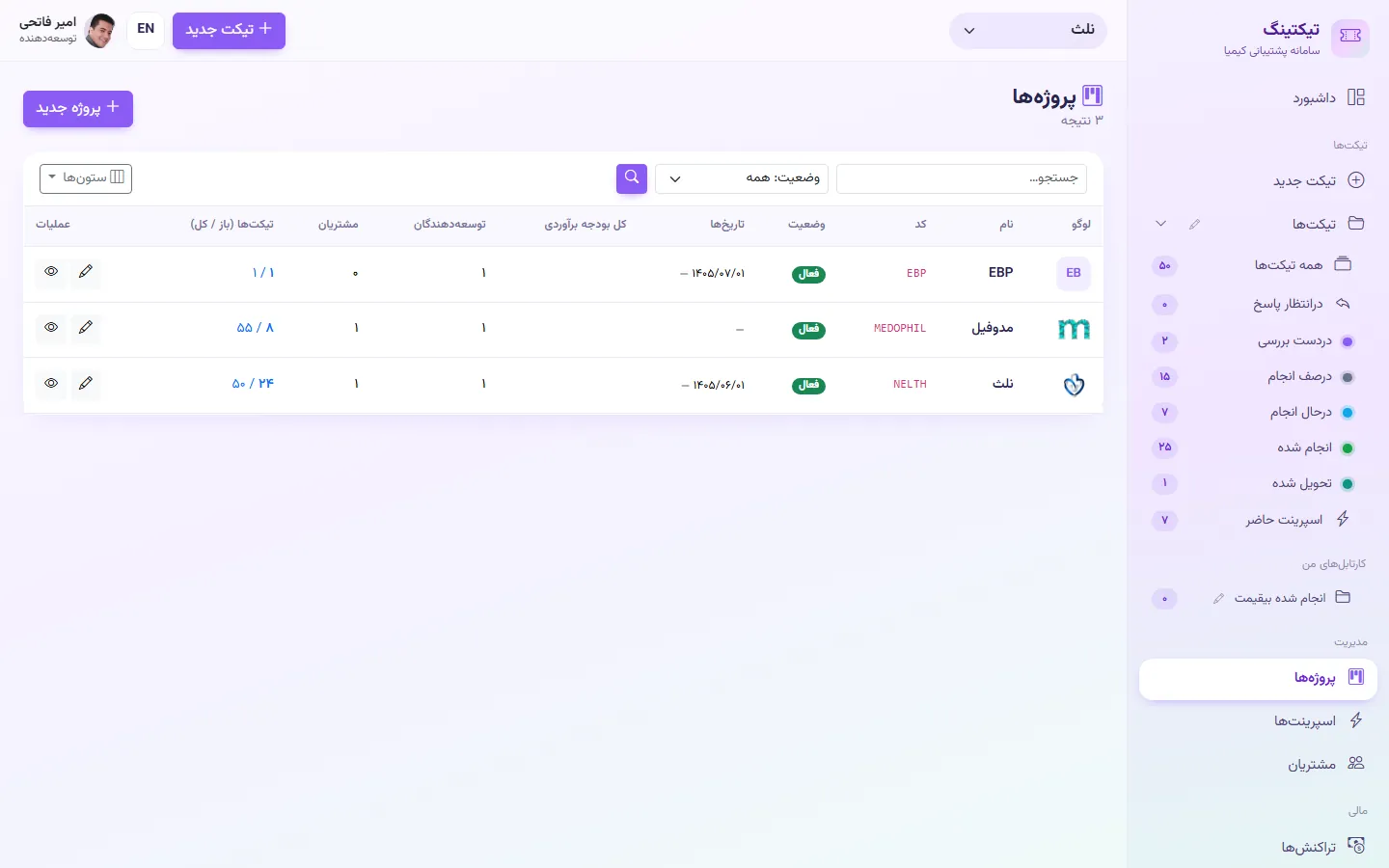Focus the جستجو search field

point(962,178)
